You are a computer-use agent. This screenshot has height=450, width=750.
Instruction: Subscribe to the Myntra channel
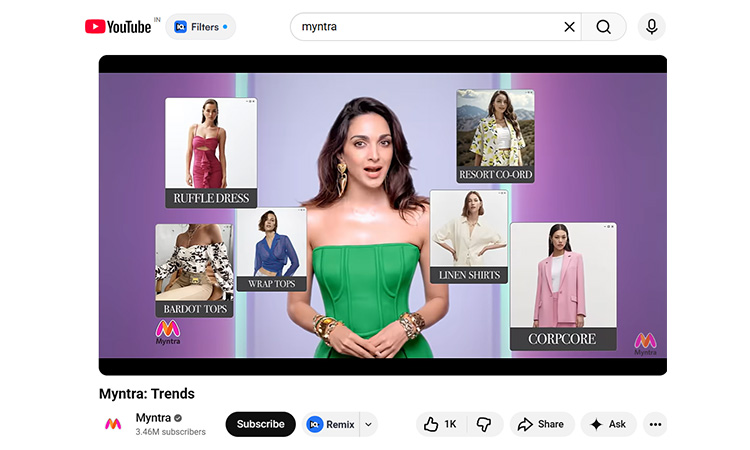(261, 424)
